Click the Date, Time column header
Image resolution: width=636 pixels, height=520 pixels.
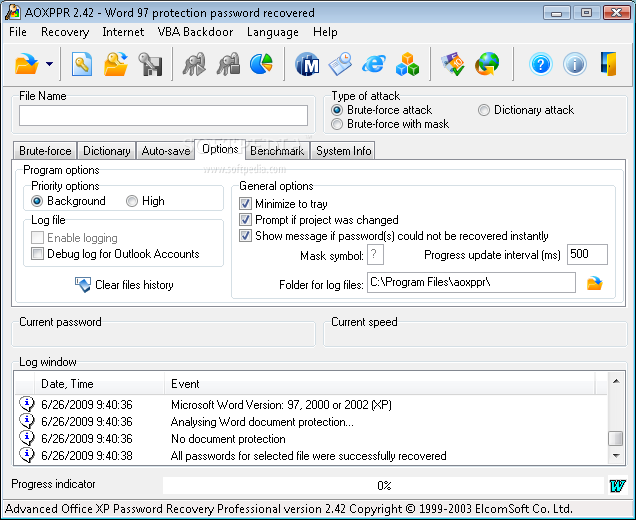99,384
